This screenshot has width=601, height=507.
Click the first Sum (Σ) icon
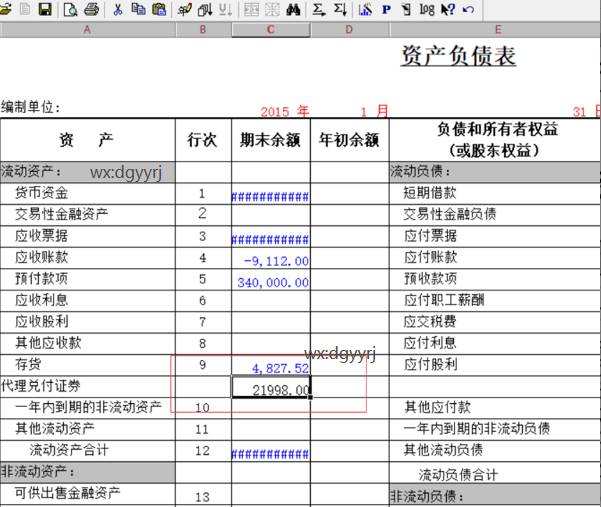pos(319,9)
